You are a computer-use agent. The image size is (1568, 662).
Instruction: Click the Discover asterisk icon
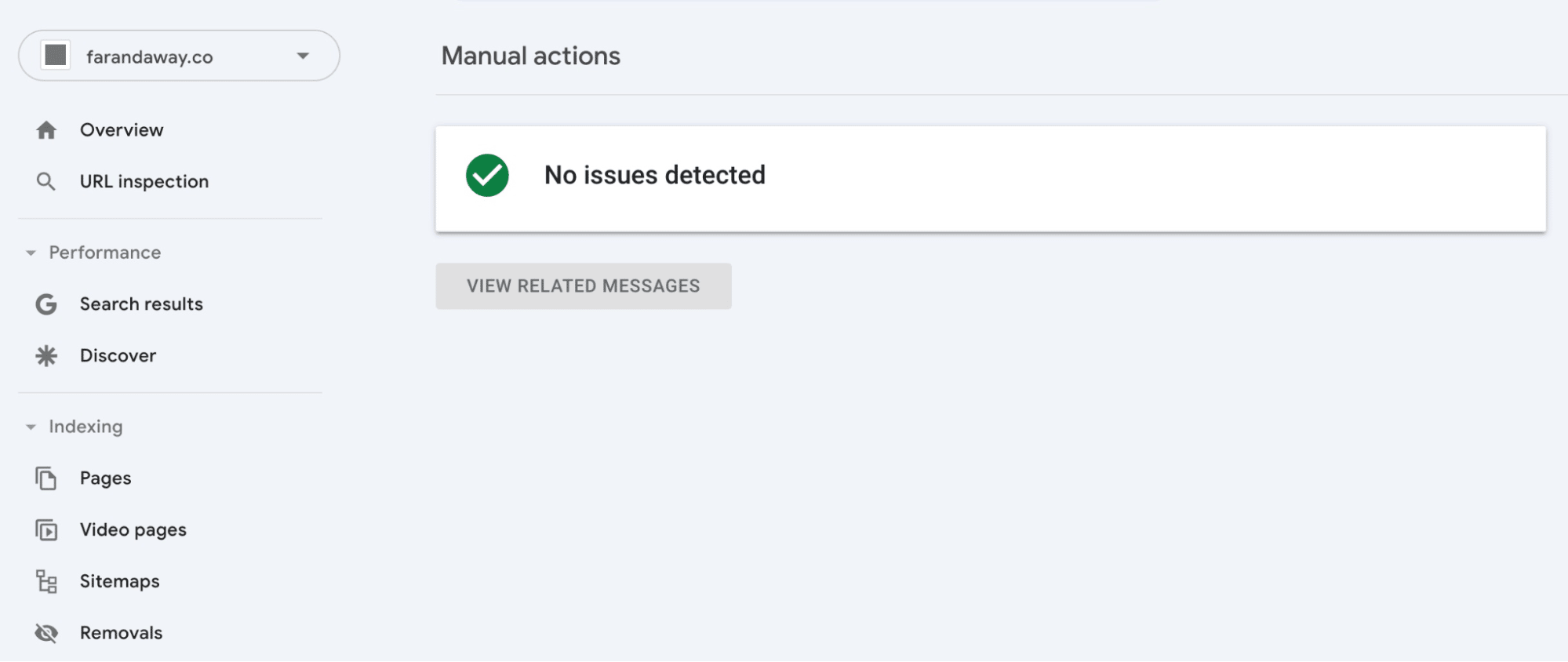coord(46,356)
